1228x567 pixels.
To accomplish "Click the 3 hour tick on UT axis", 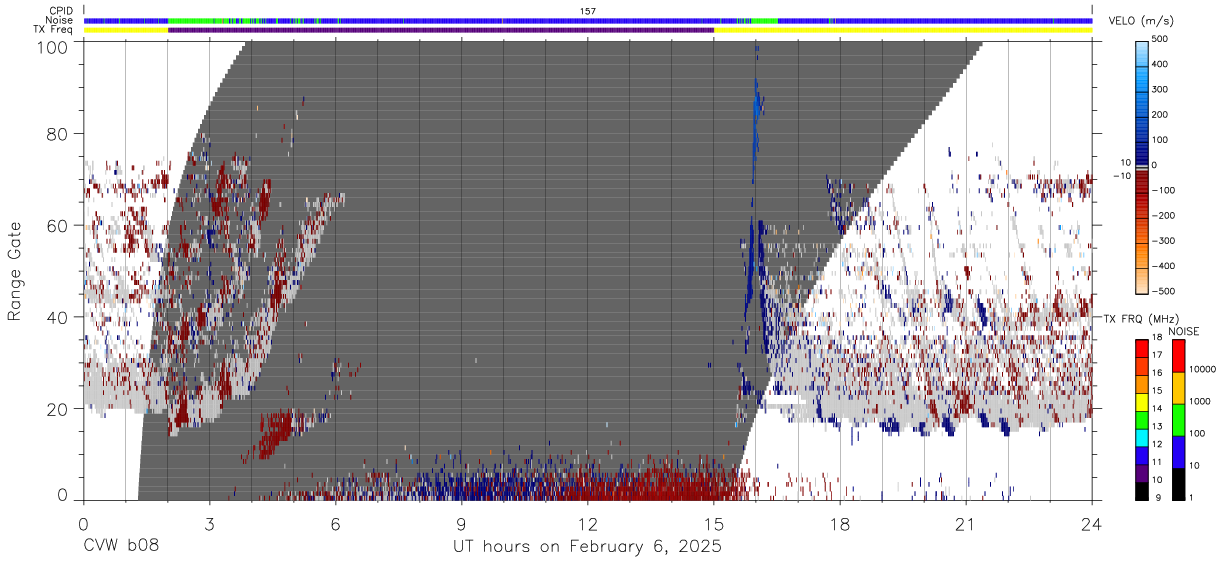I will pyautogui.click(x=209, y=523).
